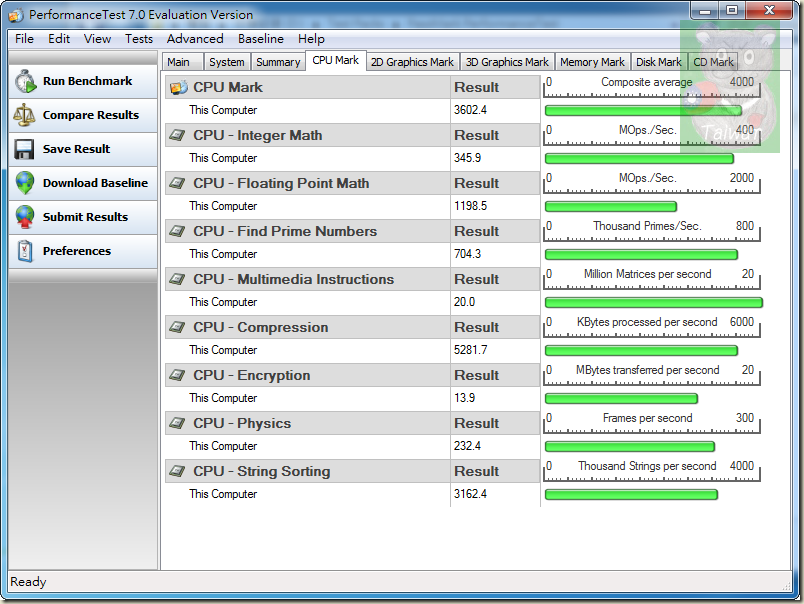Image resolution: width=804 pixels, height=604 pixels.
Task: Click the Thousand Strings per second scale
Action: tap(652, 471)
